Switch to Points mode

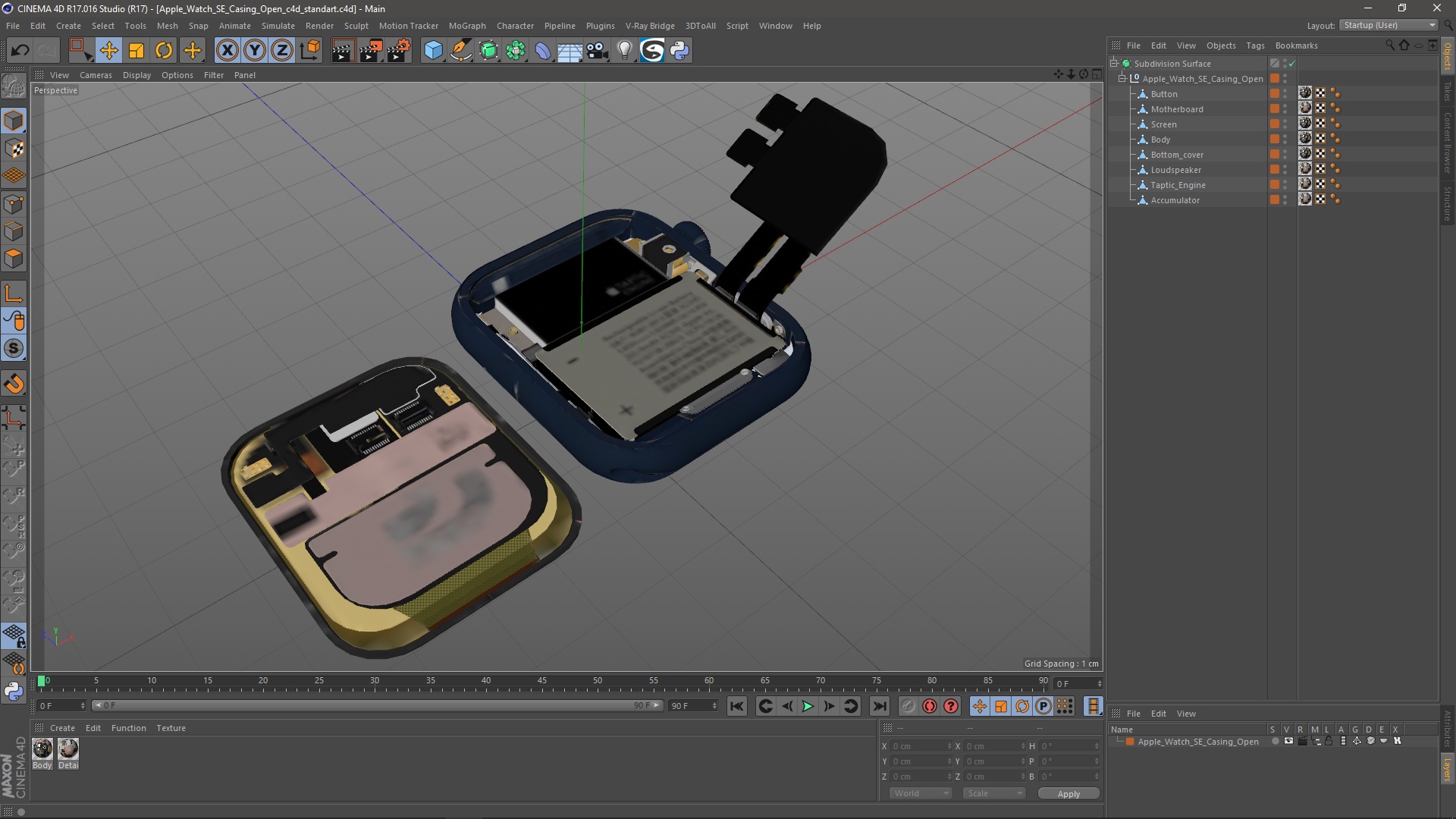click(x=14, y=204)
